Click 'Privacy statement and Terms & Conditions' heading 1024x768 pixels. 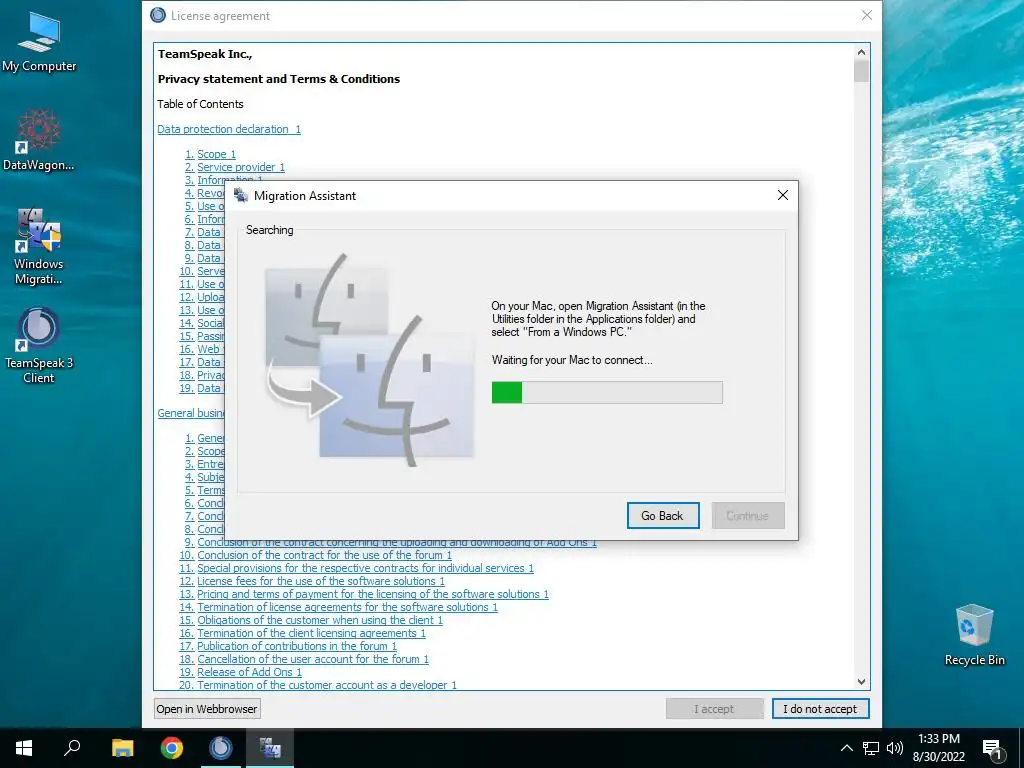[x=279, y=79]
